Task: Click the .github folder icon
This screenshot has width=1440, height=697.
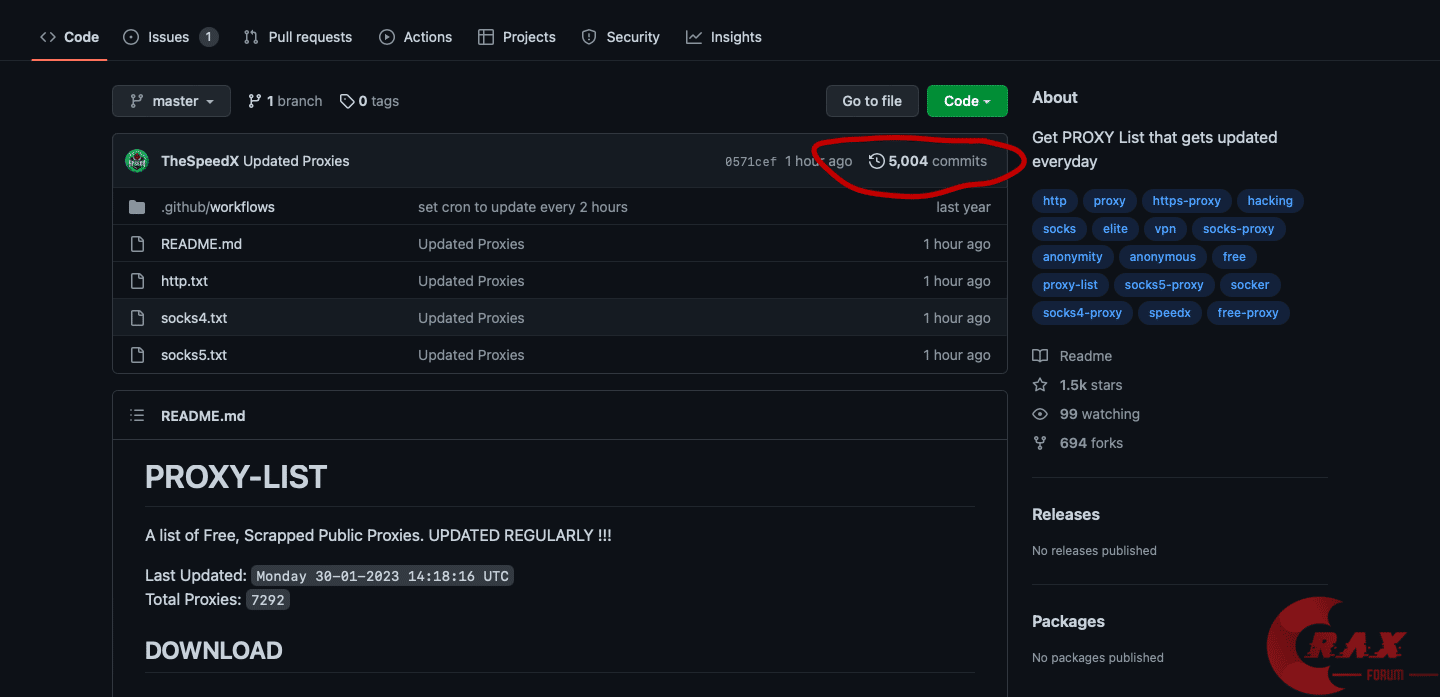Action: pos(137,207)
